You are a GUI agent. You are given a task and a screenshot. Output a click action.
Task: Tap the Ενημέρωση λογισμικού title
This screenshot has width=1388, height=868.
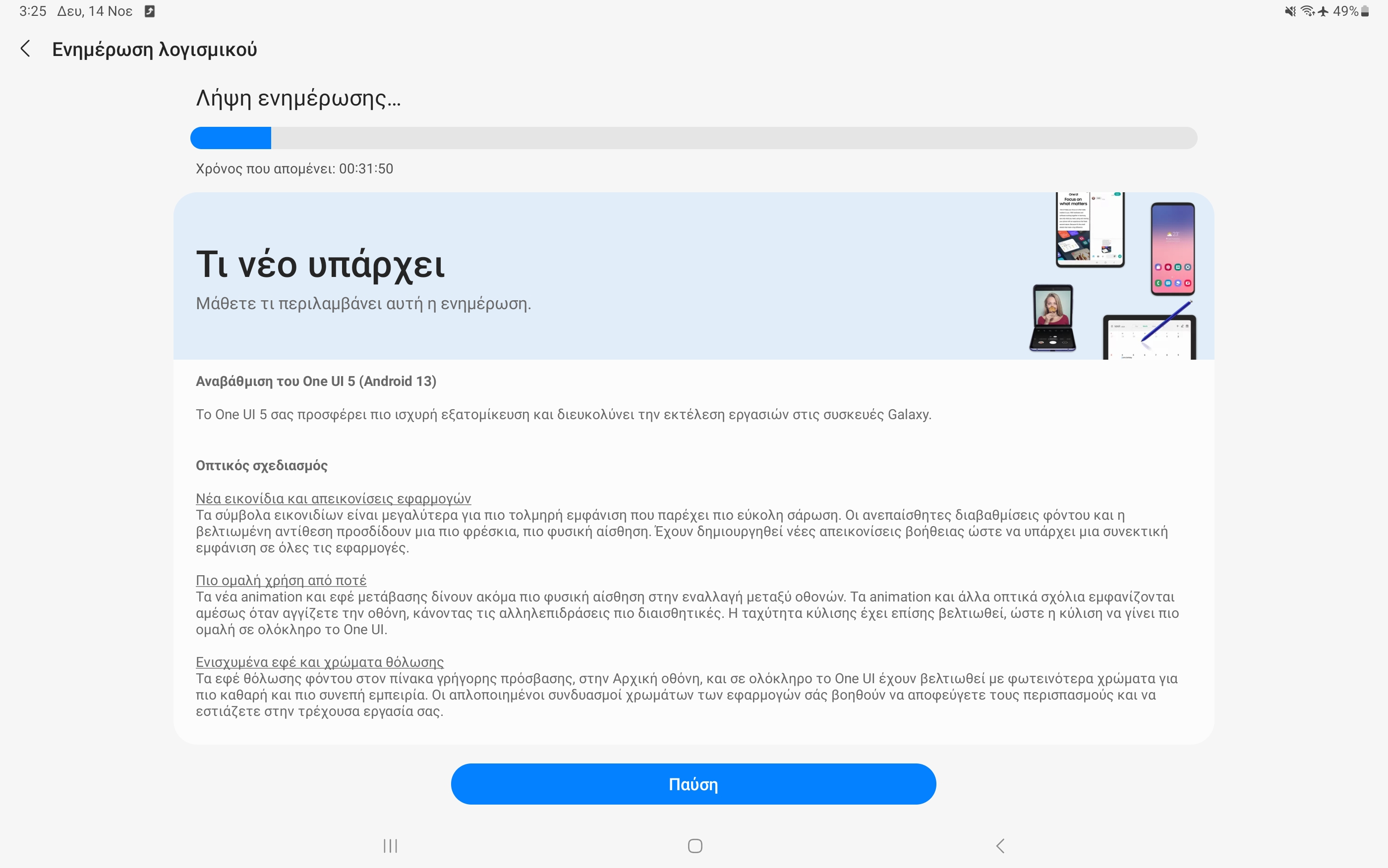click(x=155, y=50)
